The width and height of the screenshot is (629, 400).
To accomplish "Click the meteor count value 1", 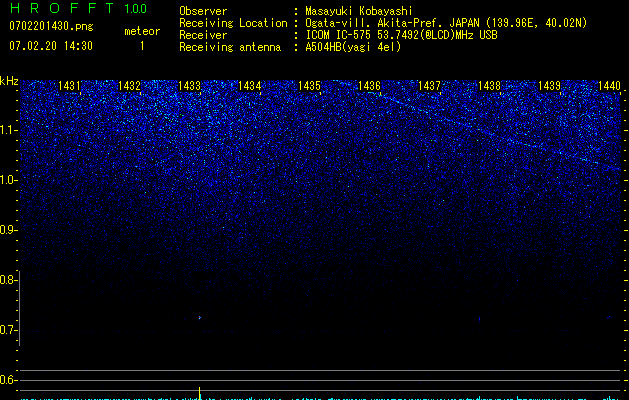I will click(x=142, y=46).
